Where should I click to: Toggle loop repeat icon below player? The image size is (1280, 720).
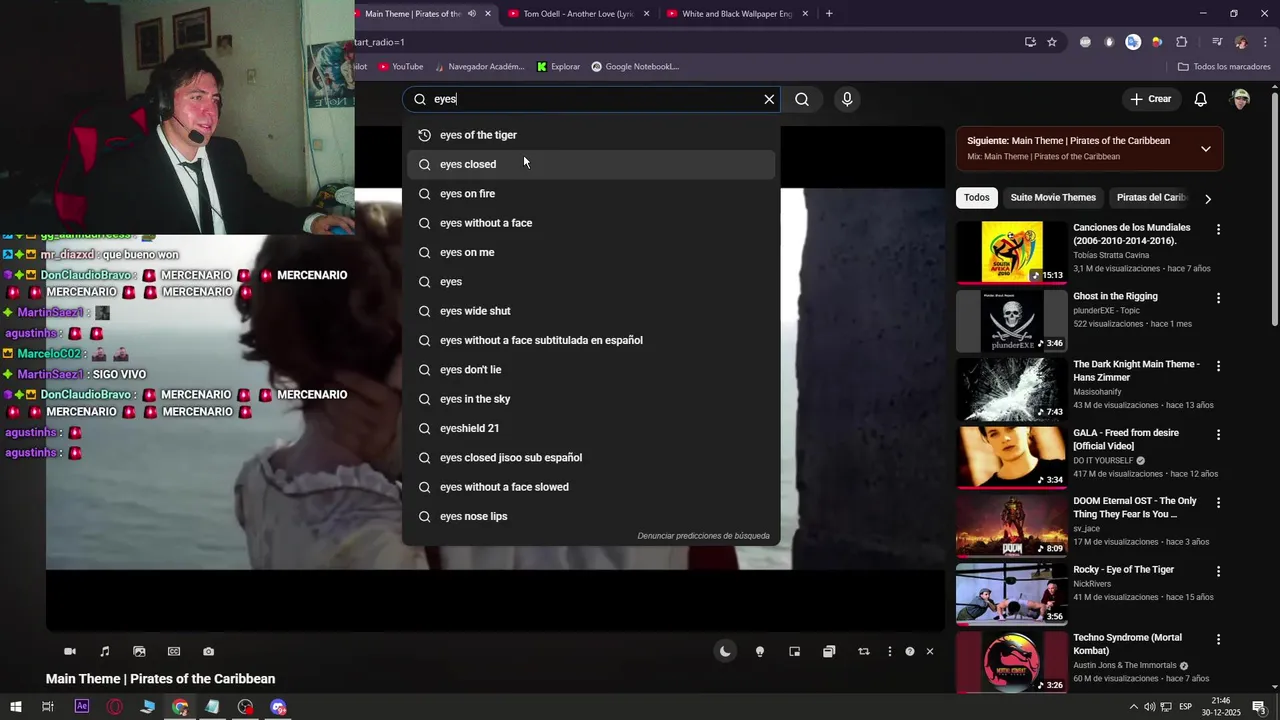point(864,652)
